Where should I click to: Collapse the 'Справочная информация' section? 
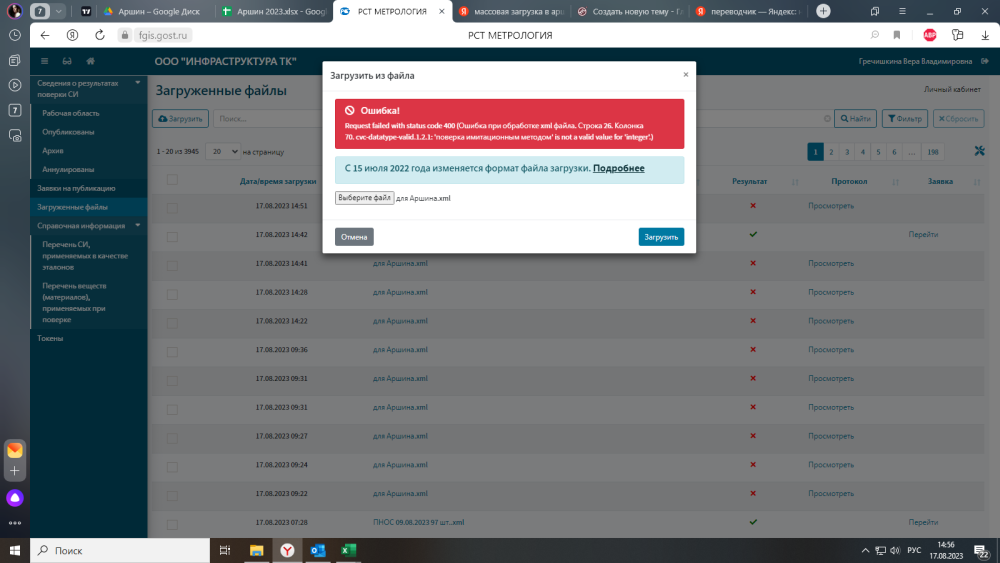[x=137, y=226]
